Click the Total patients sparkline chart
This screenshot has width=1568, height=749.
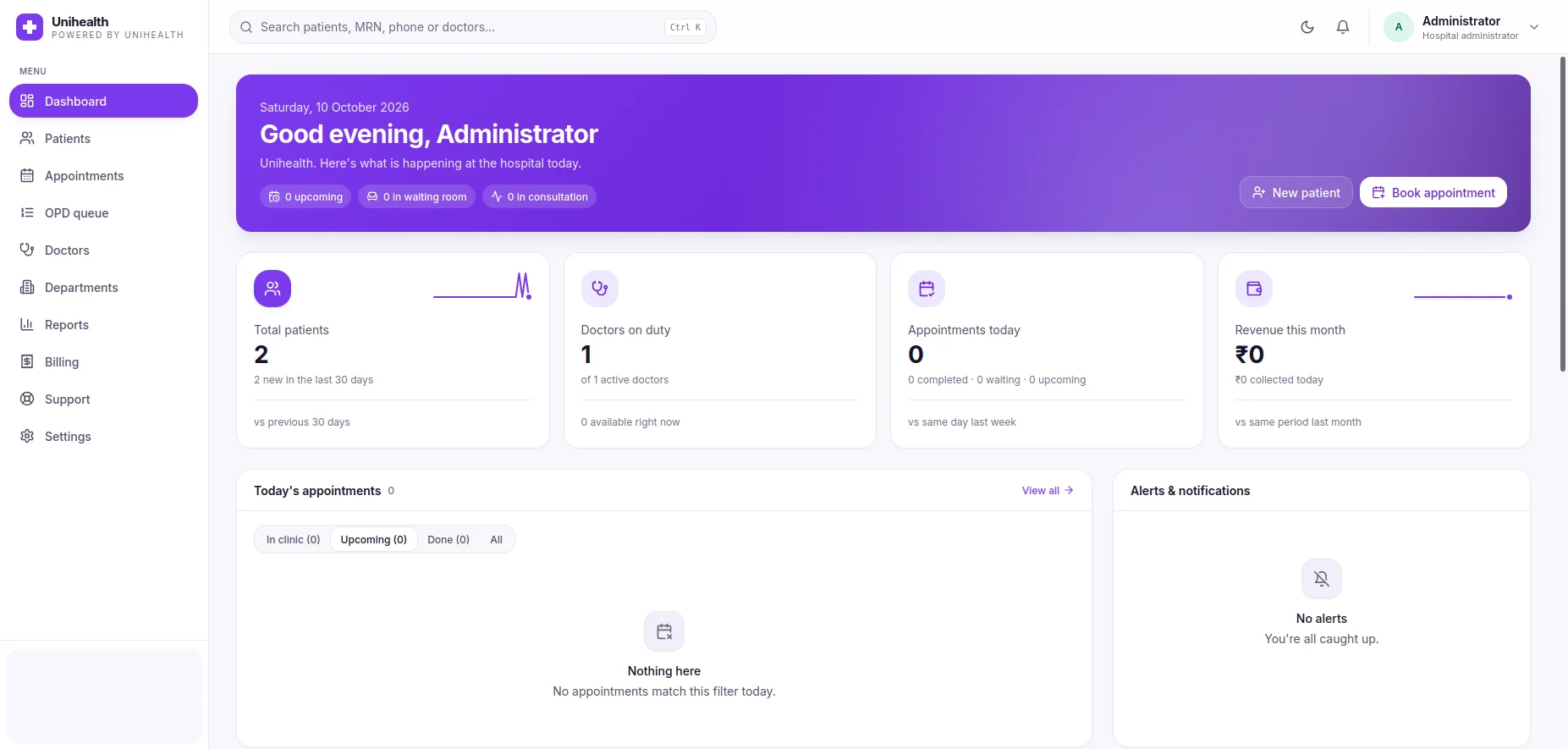pos(482,286)
